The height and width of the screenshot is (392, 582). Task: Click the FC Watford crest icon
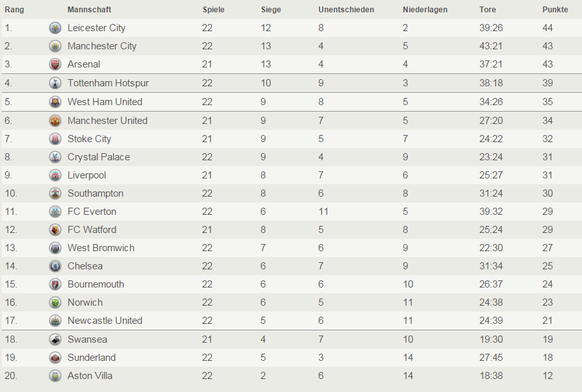click(55, 230)
